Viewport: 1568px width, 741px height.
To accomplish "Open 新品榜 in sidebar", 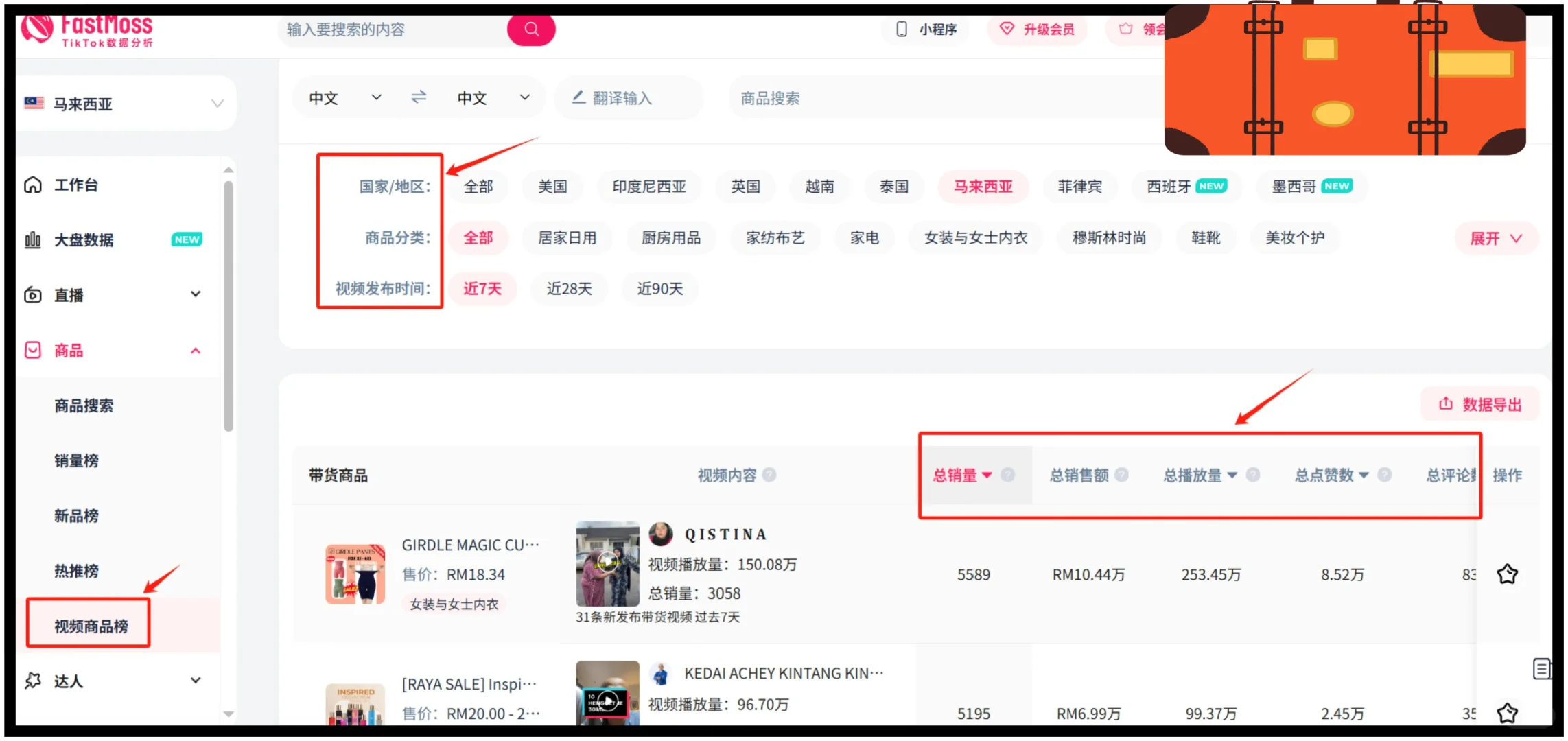I will pyautogui.click(x=76, y=516).
